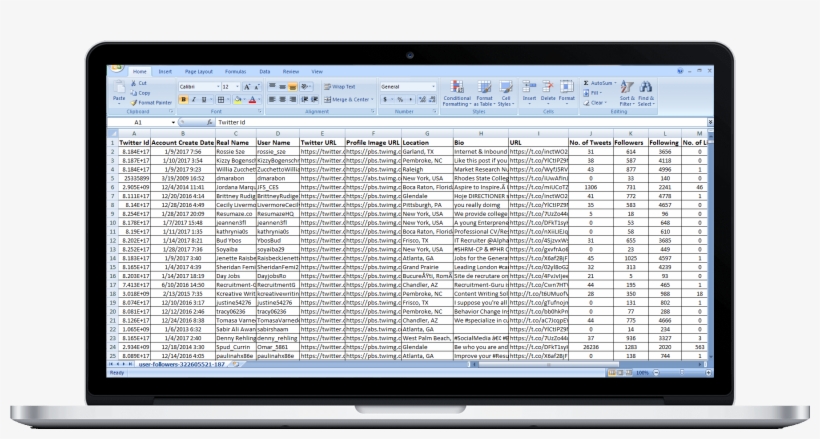The width and height of the screenshot is (820, 439).
Task: Click the Accounting dollar format icon
Action: click(x=385, y=99)
